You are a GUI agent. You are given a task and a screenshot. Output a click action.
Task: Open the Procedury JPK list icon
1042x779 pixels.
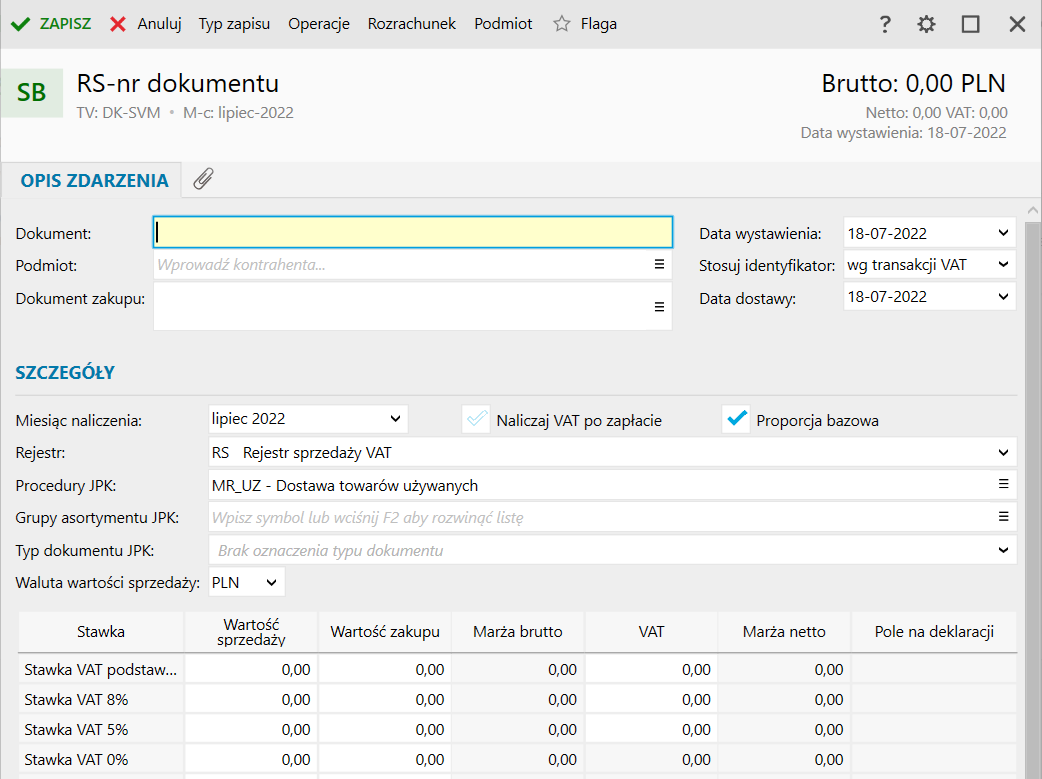(x=1003, y=485)
